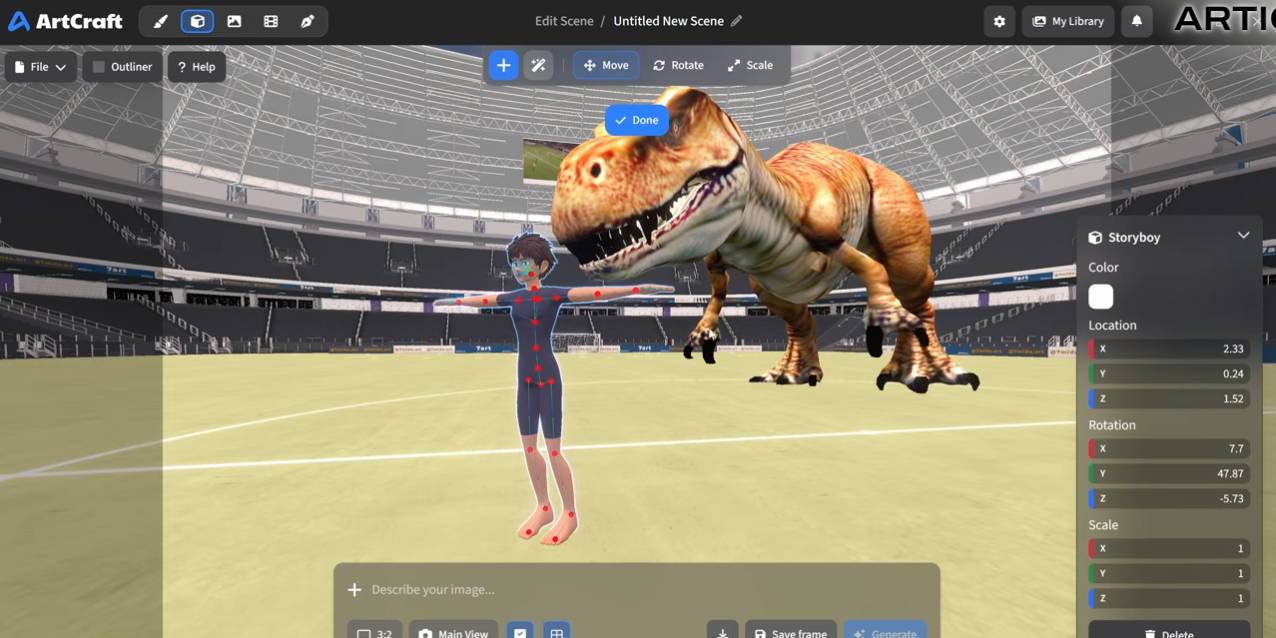Click the Edit Scene breadcrumb
Image resolution: width=1276 pixels, height=638 pixels.
pos(564,21)
